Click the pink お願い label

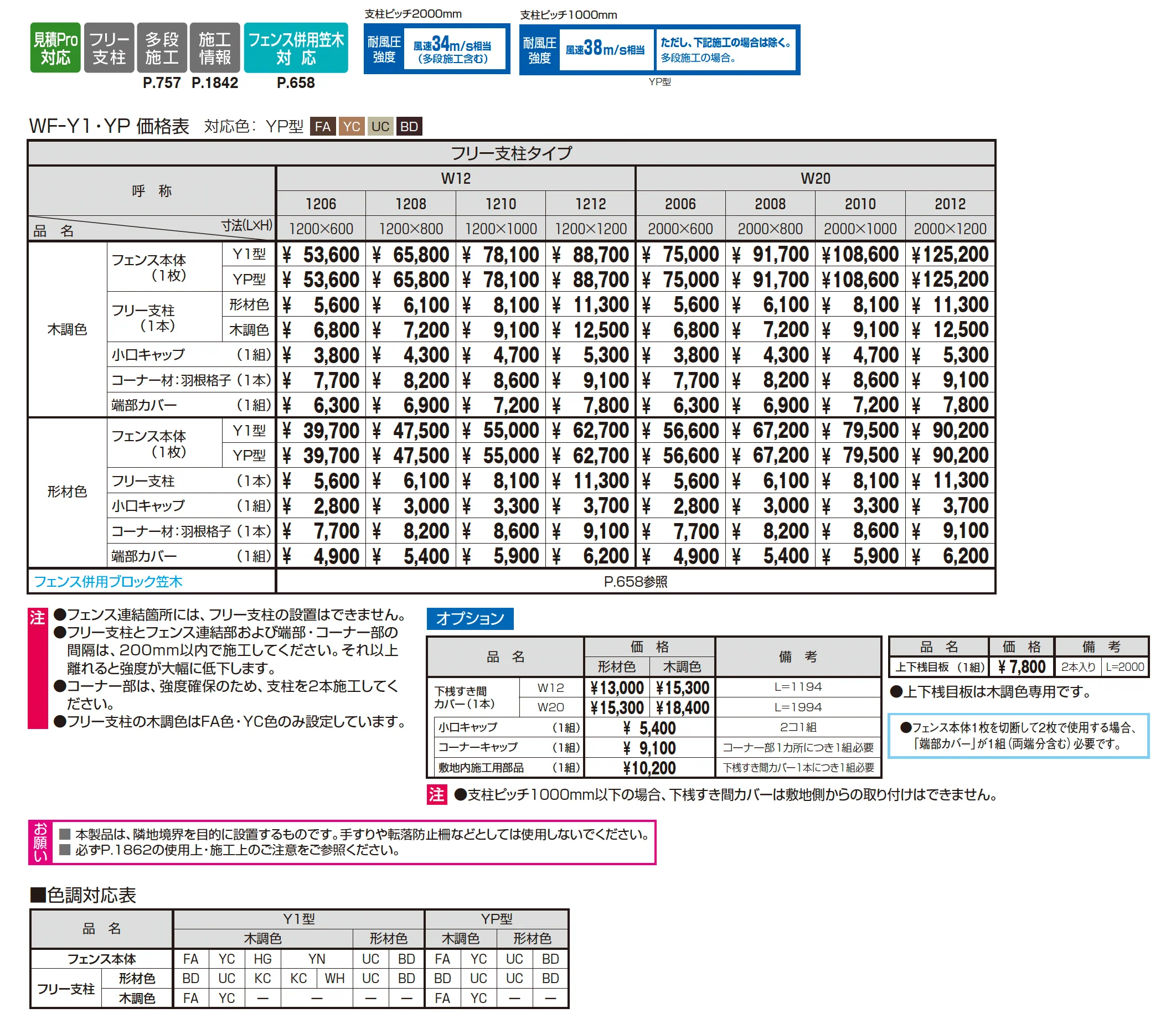[40, 842]
